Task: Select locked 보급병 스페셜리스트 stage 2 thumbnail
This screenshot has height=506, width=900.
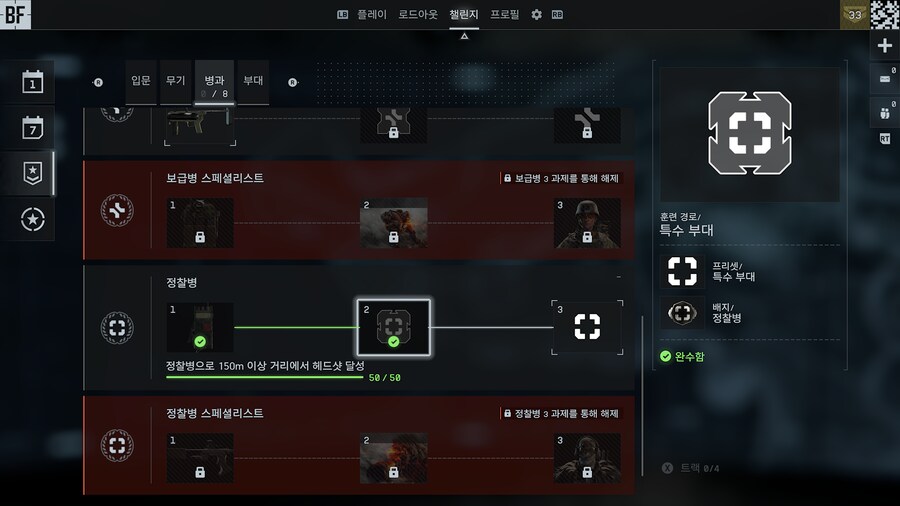Action: (394, 223)
